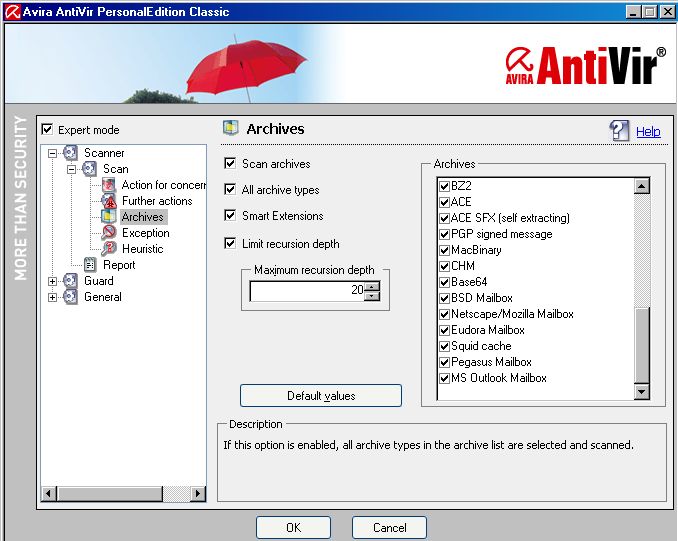Toggle PGP signed message checkbox
The width and height of the screenshot is (678, 541).
444,234
